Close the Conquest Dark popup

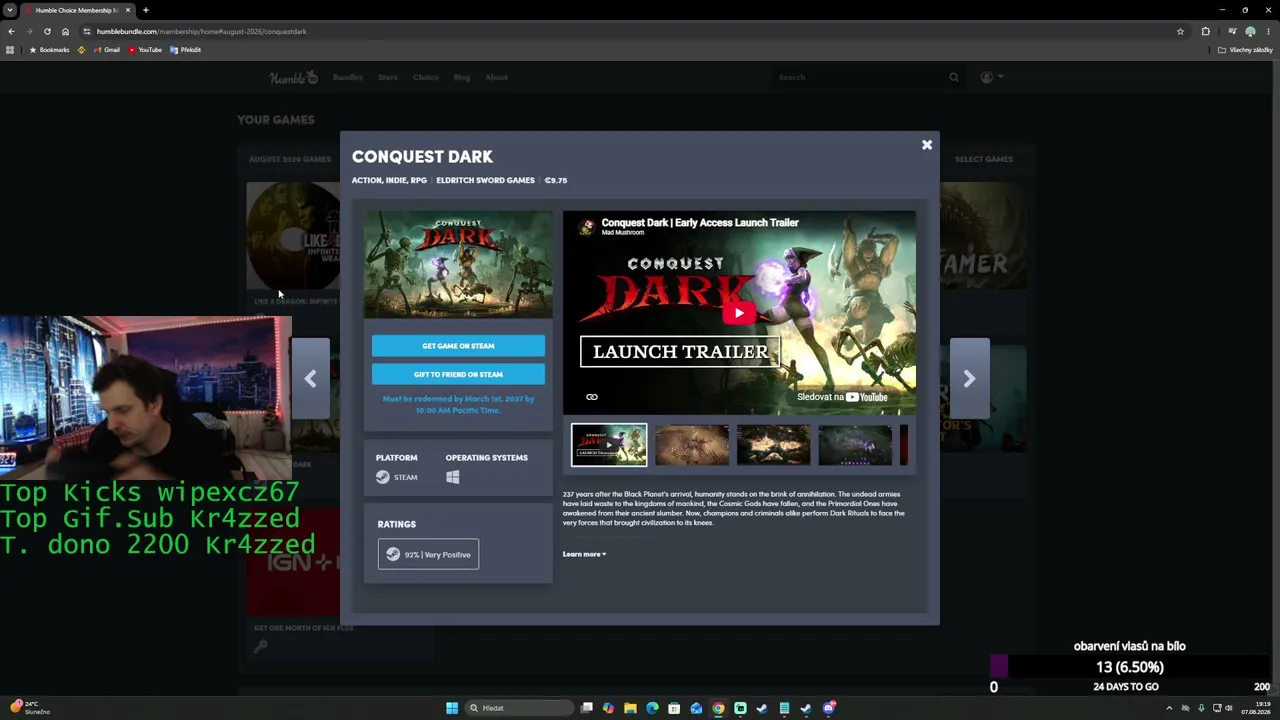(x=927, y=145)
